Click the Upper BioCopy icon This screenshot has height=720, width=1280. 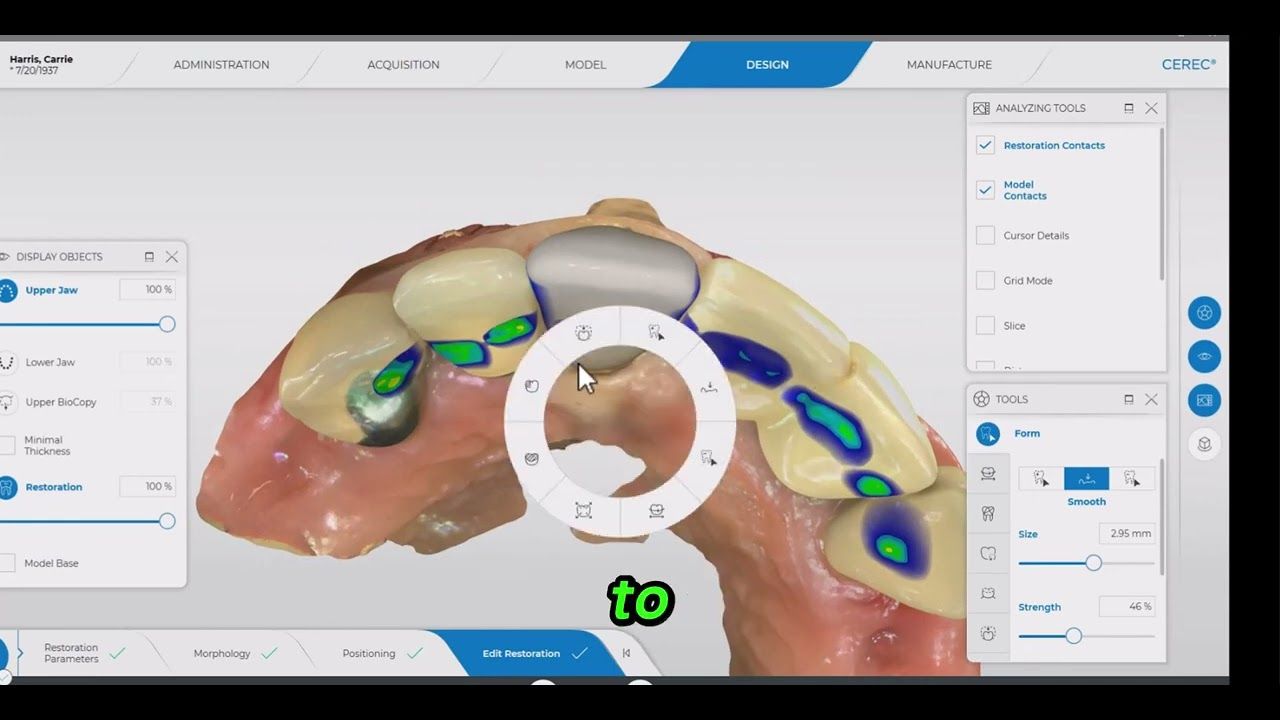tap(8, 402)
